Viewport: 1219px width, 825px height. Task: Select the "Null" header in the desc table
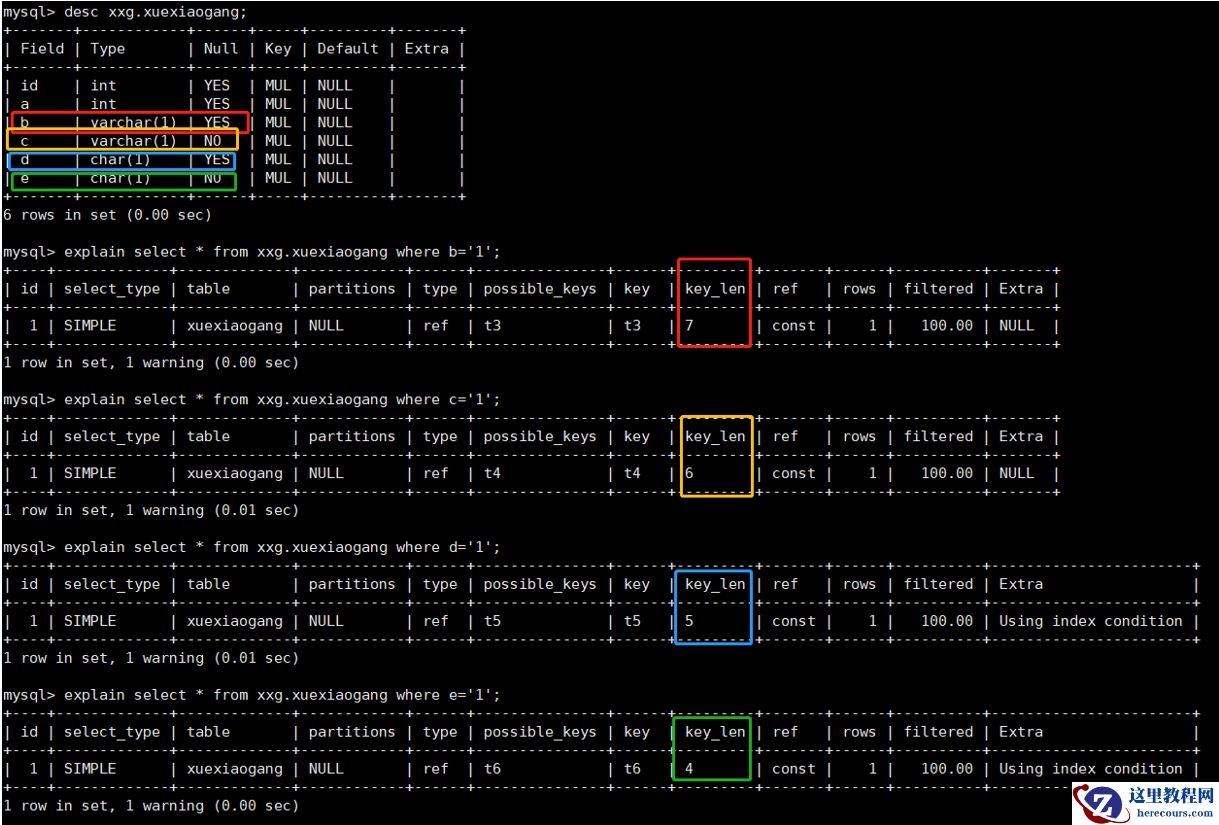221,48
